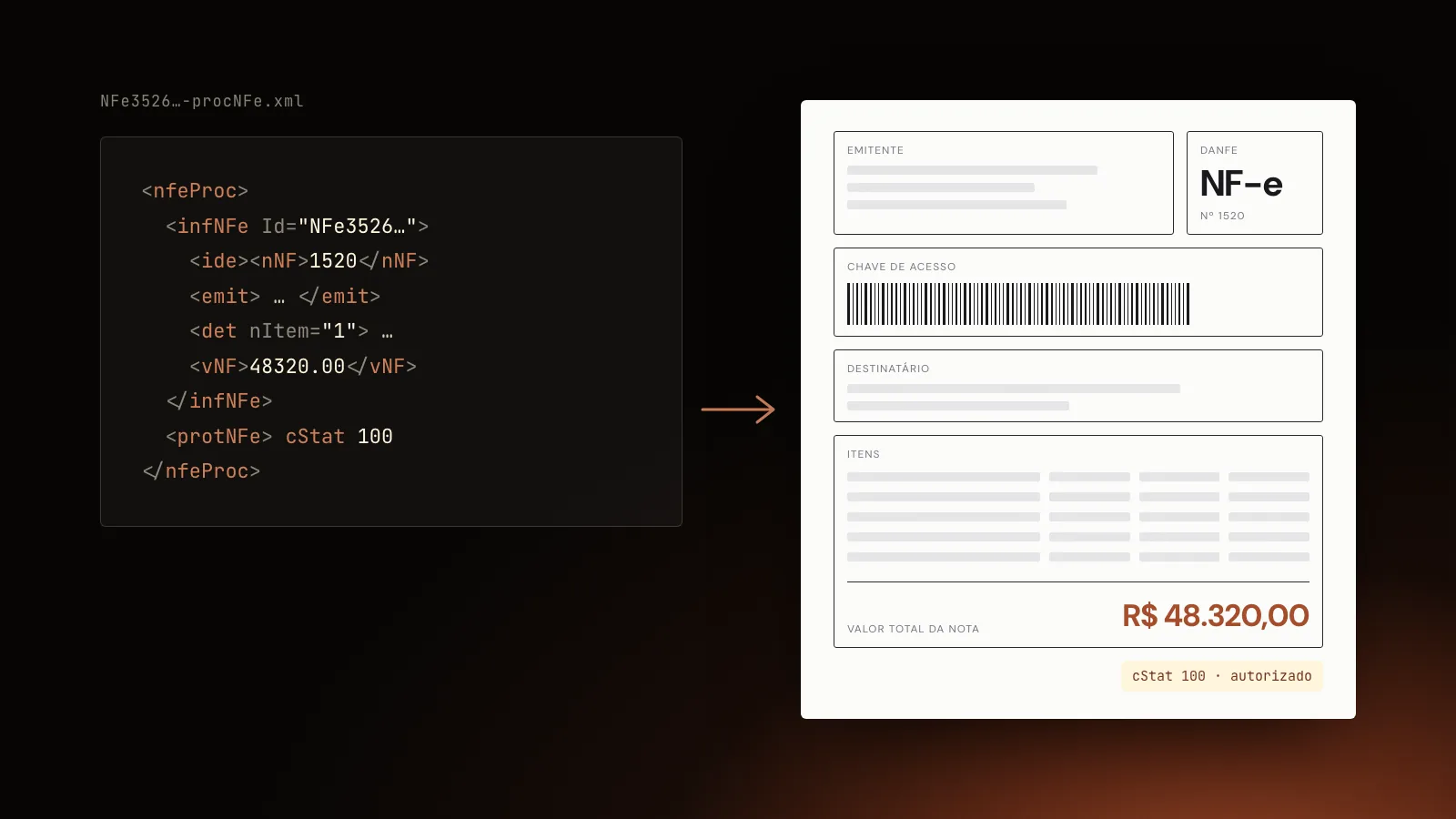Click the EMITENTE label on the invoice

875,150
